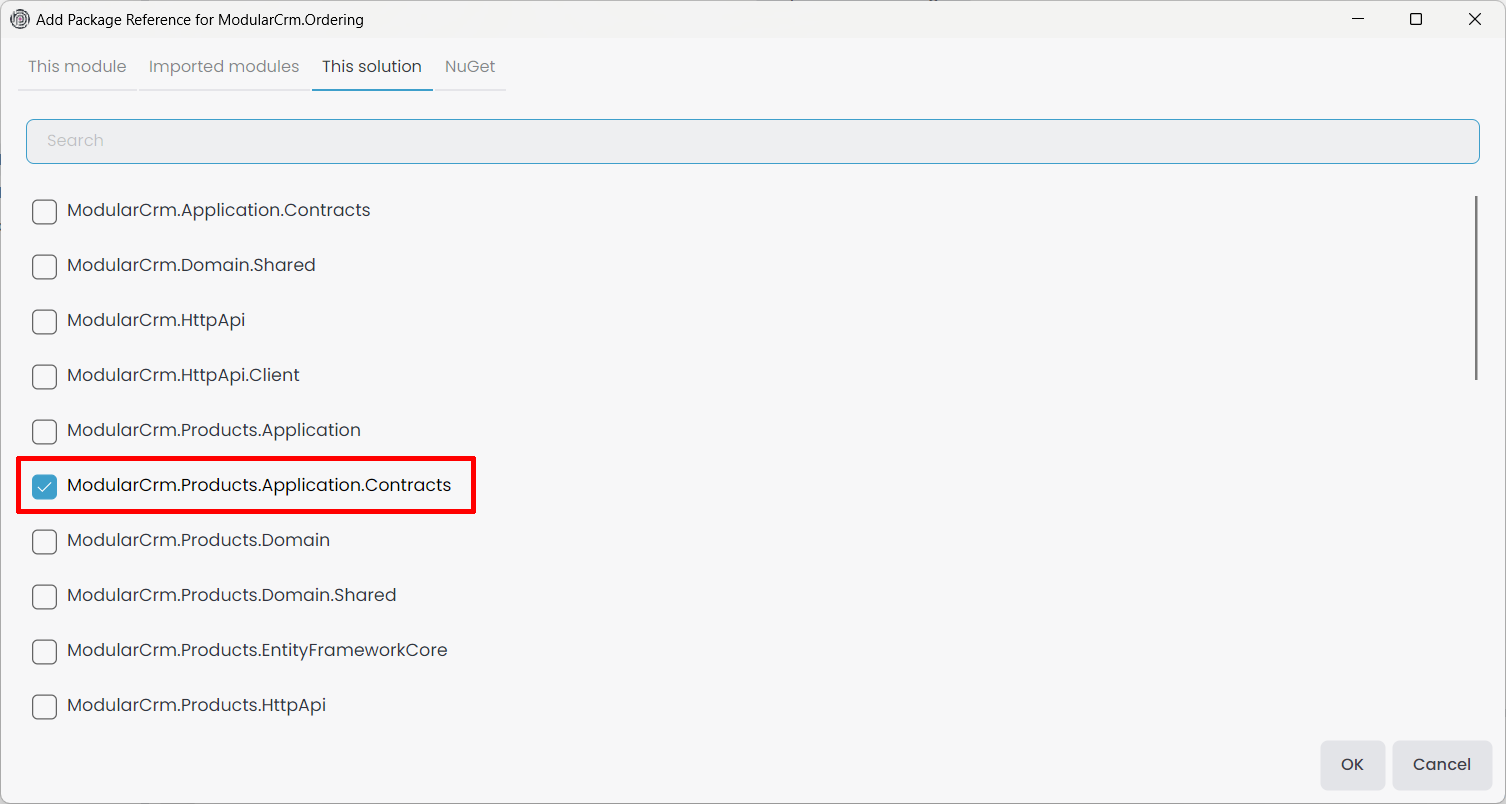The image size is (1506, 804).
Task: Tick the ModularCrm.Products.HttpApi checkbox
Action: click(x=44, y=706)
